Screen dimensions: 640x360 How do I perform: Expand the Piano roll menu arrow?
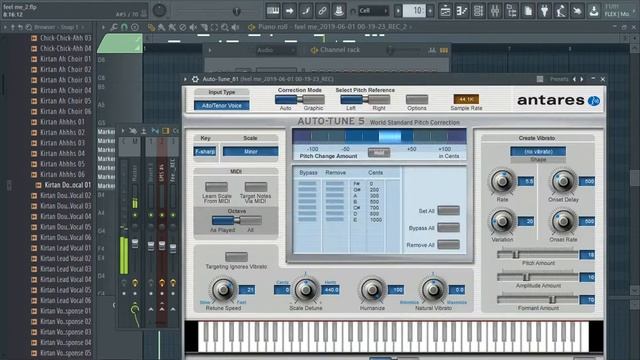[x=103, y=27]
